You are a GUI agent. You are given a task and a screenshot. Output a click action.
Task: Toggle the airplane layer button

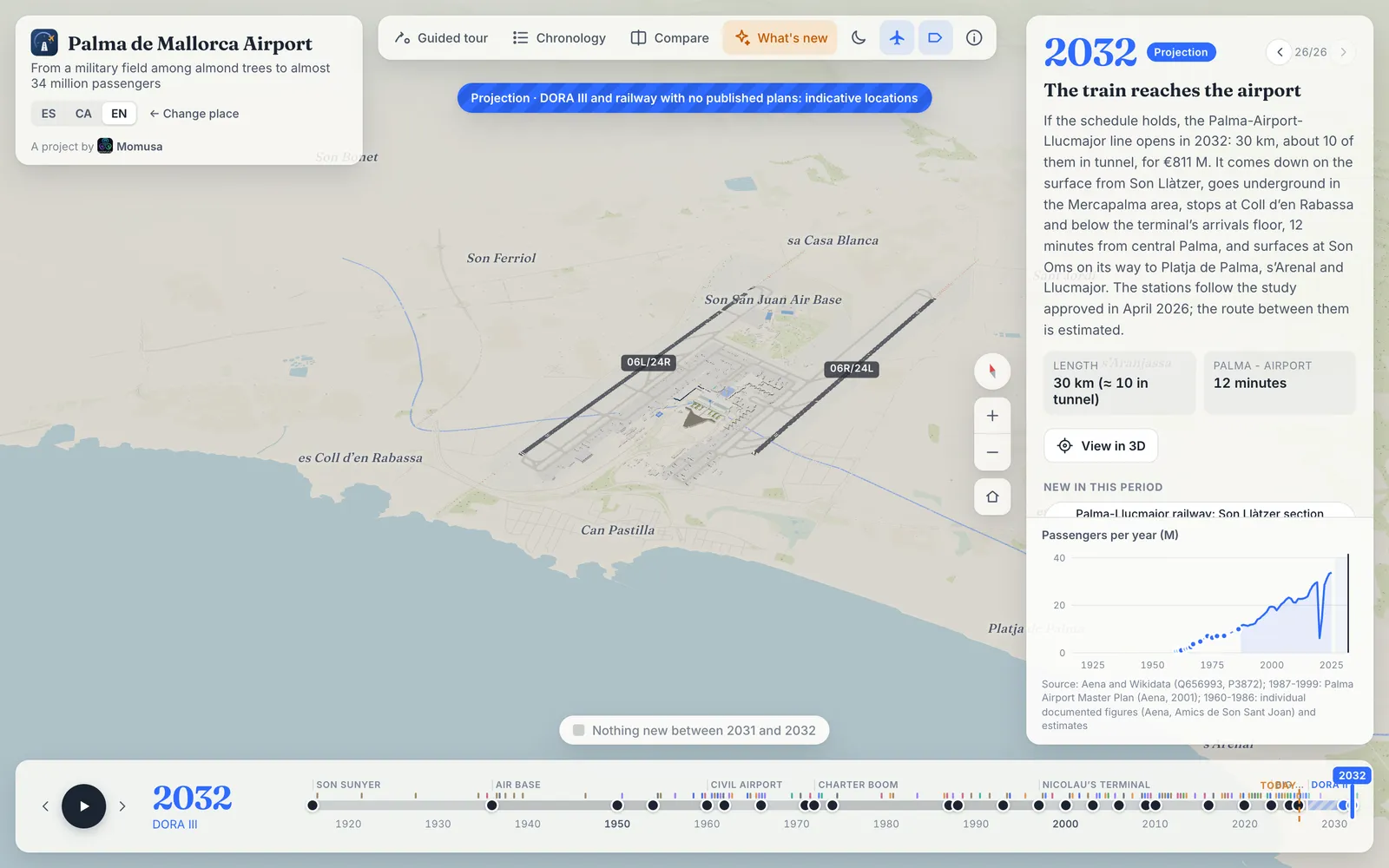click(897, 38)
